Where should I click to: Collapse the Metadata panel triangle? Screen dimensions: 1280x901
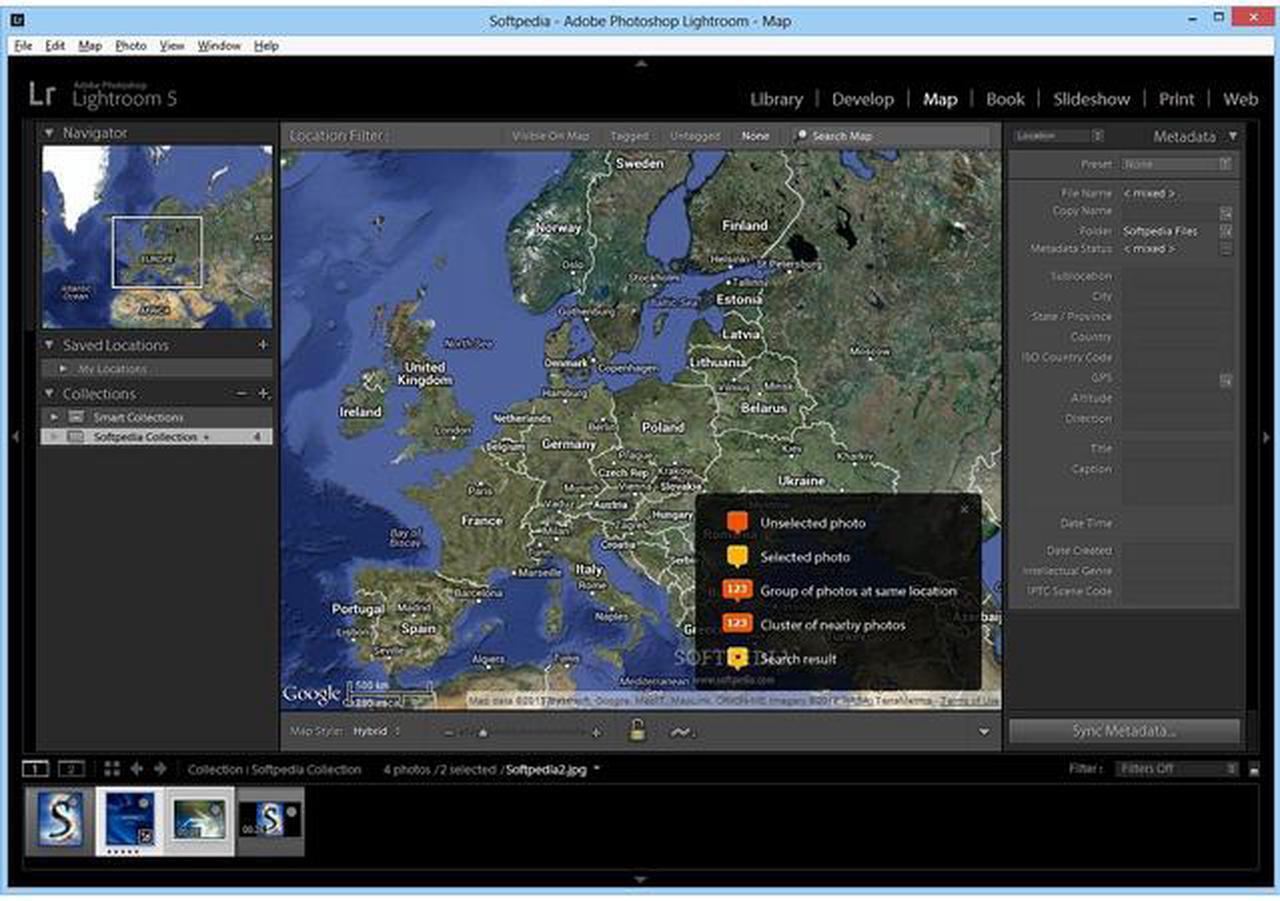click(1233, 136)
